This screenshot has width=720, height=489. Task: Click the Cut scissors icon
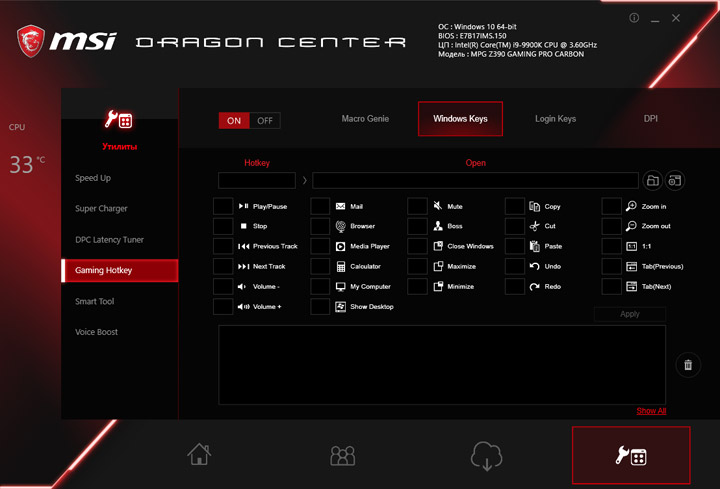pyautogui.click(x=534, y=226)
